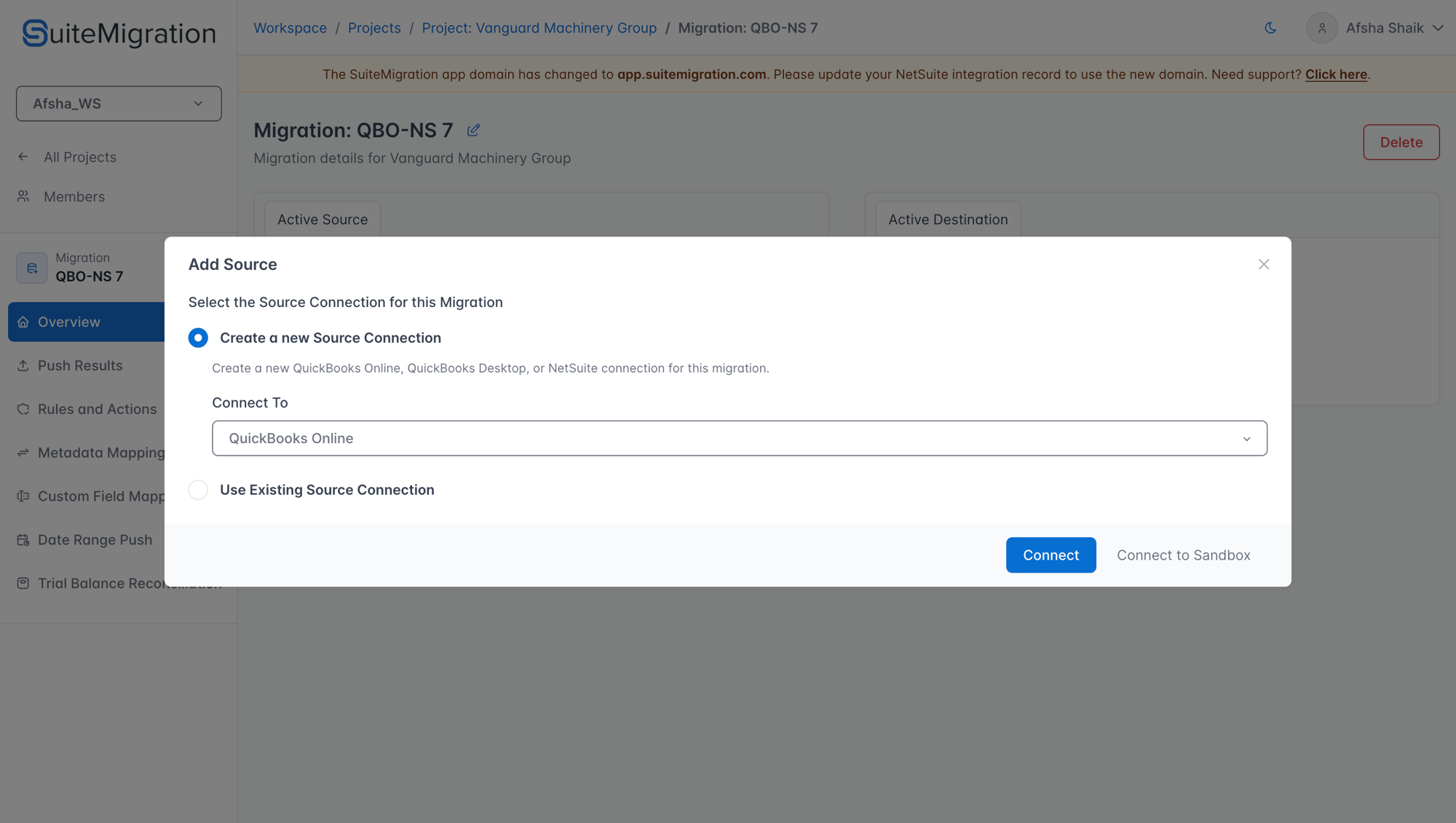Click the Date Range Push calendar icon
This screenshot has height=823, width=1456.
[x=23, y=540]
